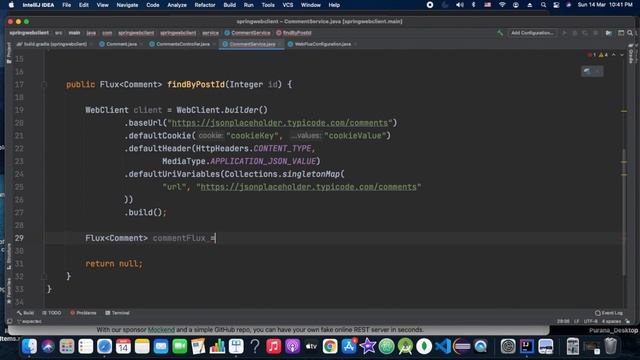Click the Search Everywhere magnifier icon

click(x=630, y=33)
